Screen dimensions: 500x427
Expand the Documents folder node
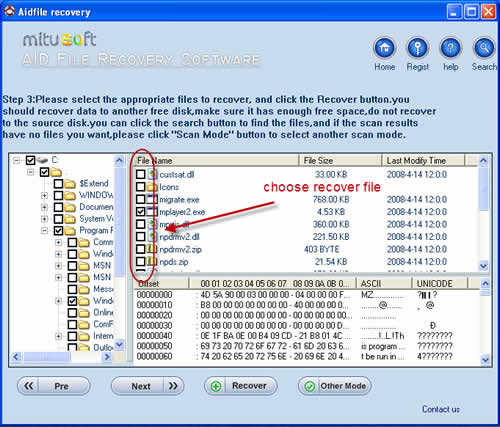click(x=44, y=207)
